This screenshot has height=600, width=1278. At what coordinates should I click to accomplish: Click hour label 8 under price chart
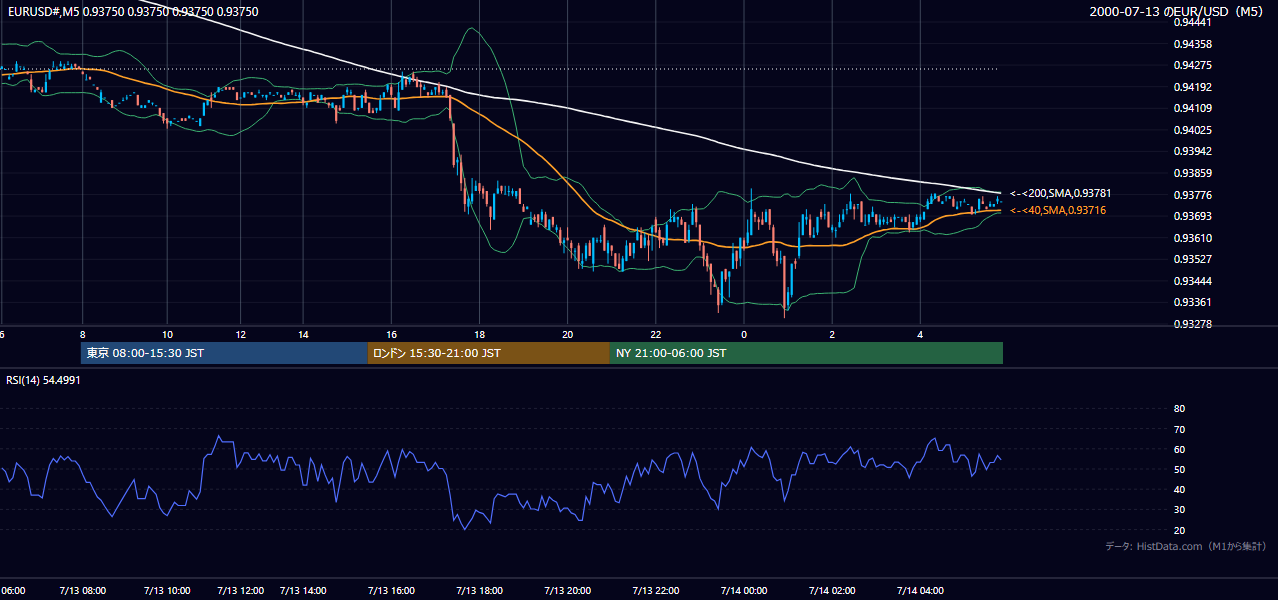[82, 334]
